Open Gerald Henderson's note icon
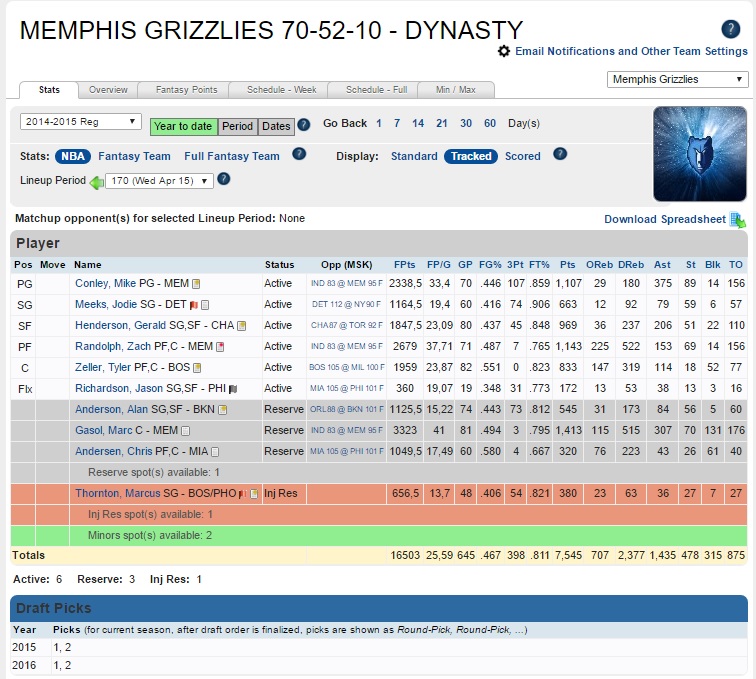Image resolution: width=756 pixels, height=679 pixels. pyautogui.click(x=242, y=326)
